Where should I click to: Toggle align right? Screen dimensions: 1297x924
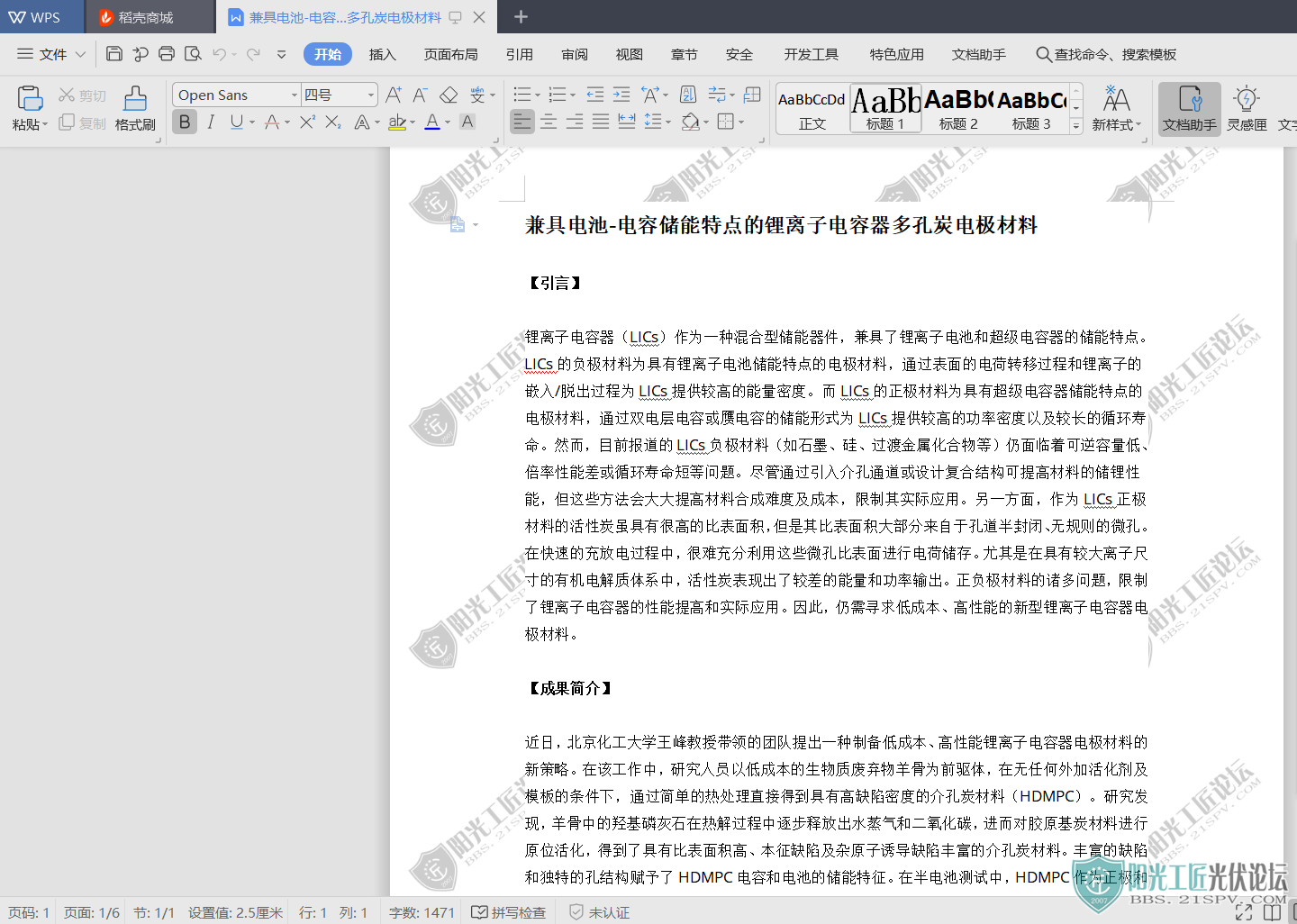pos(575,122)
